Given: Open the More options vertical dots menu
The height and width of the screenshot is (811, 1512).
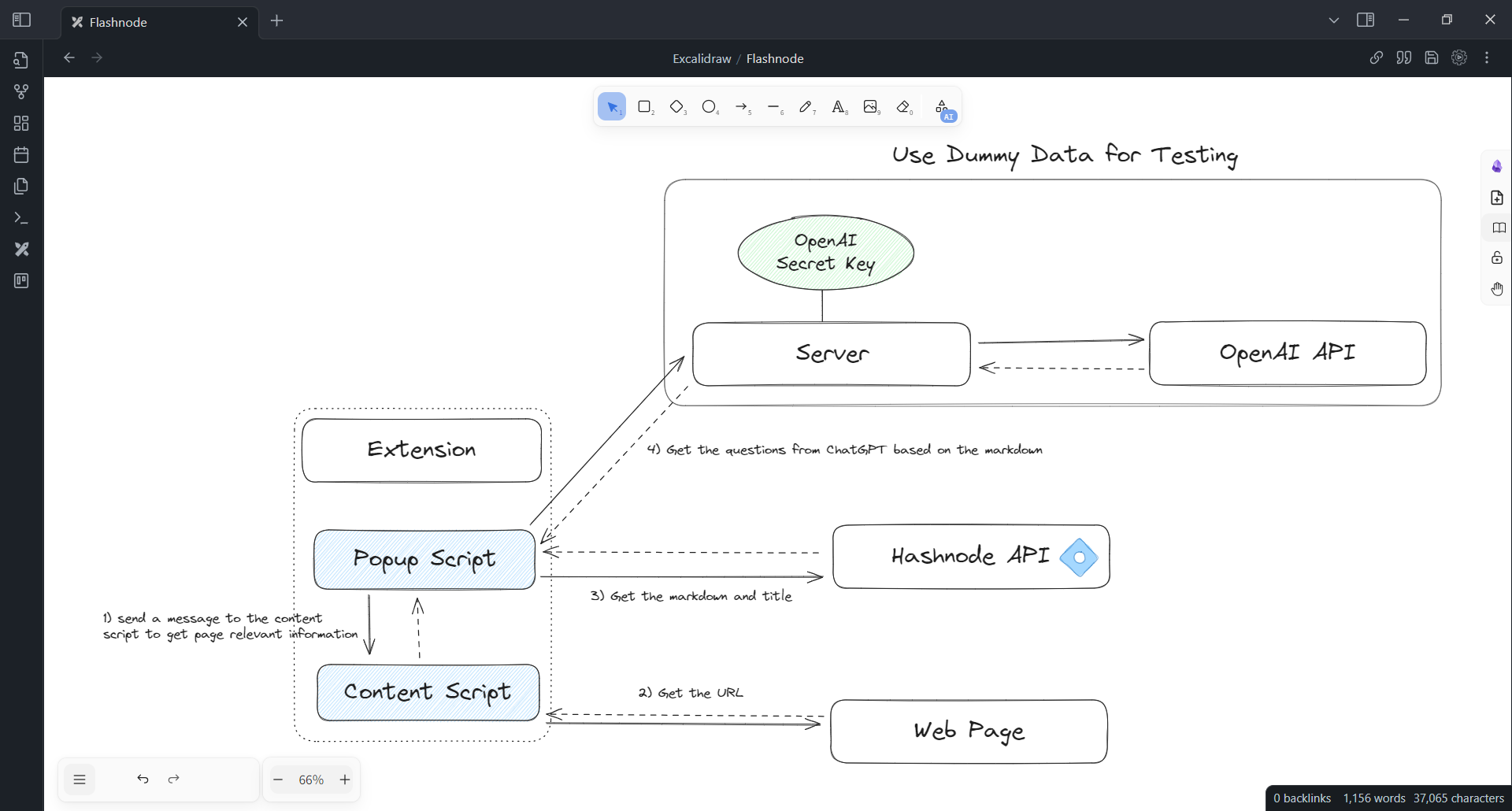Looking at the screenshot, I should point(1487,58).
